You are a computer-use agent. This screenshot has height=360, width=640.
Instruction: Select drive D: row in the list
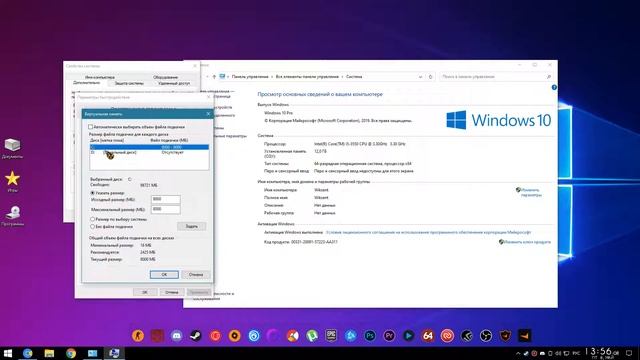149,152
